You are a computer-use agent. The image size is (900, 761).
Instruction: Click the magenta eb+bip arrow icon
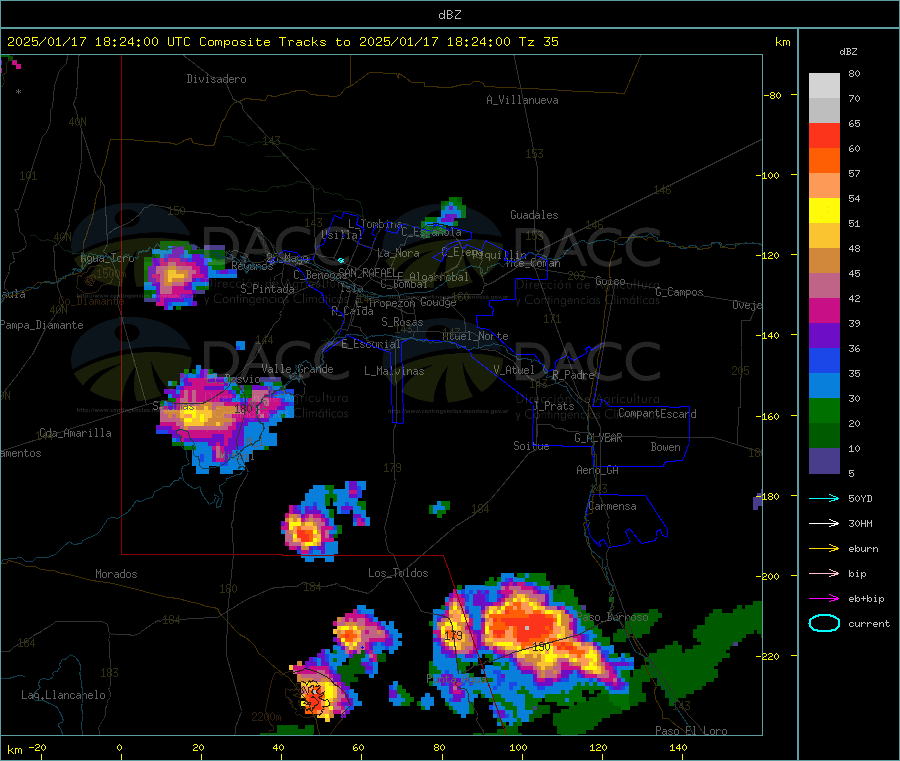click(x=824, y=599)
